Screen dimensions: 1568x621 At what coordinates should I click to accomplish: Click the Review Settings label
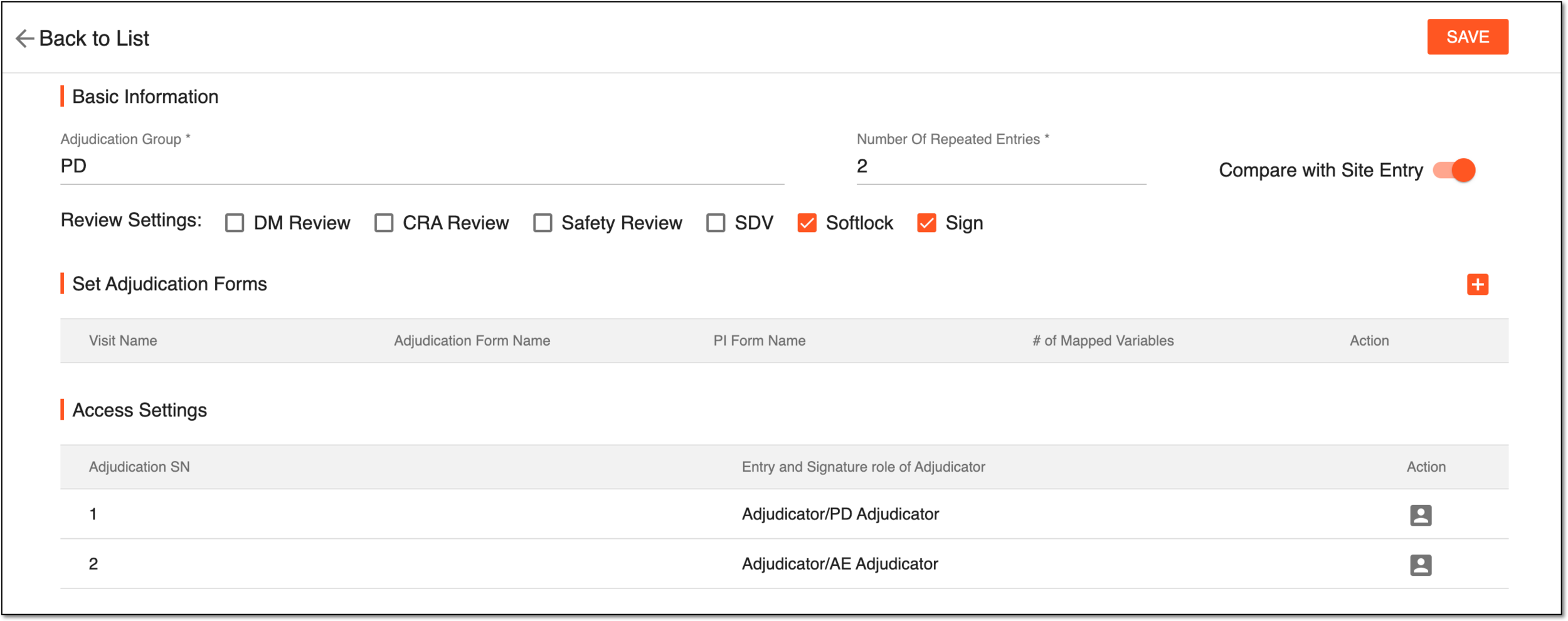131,220
